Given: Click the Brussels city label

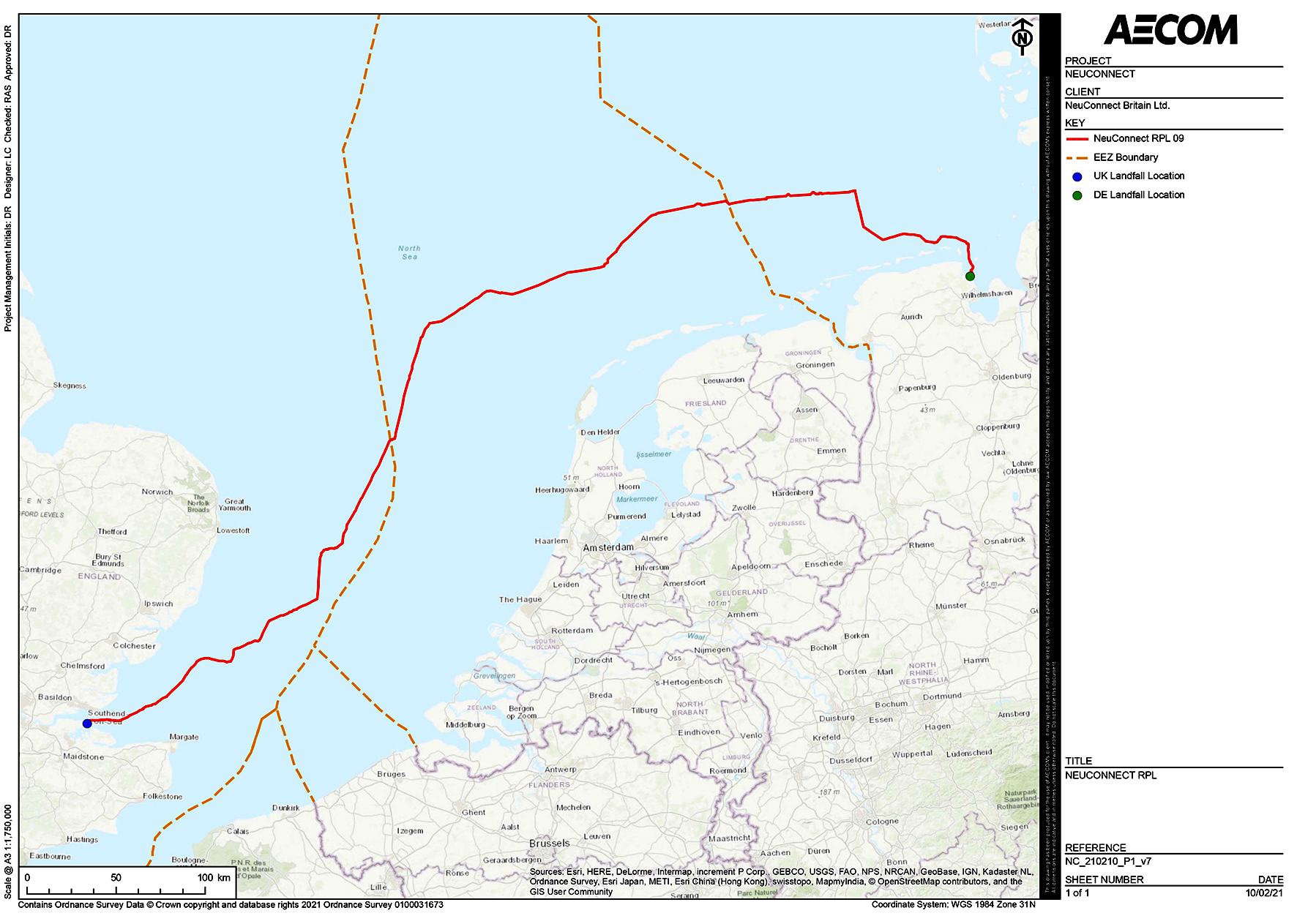Looking at the screenshot, I should (549, 843).
